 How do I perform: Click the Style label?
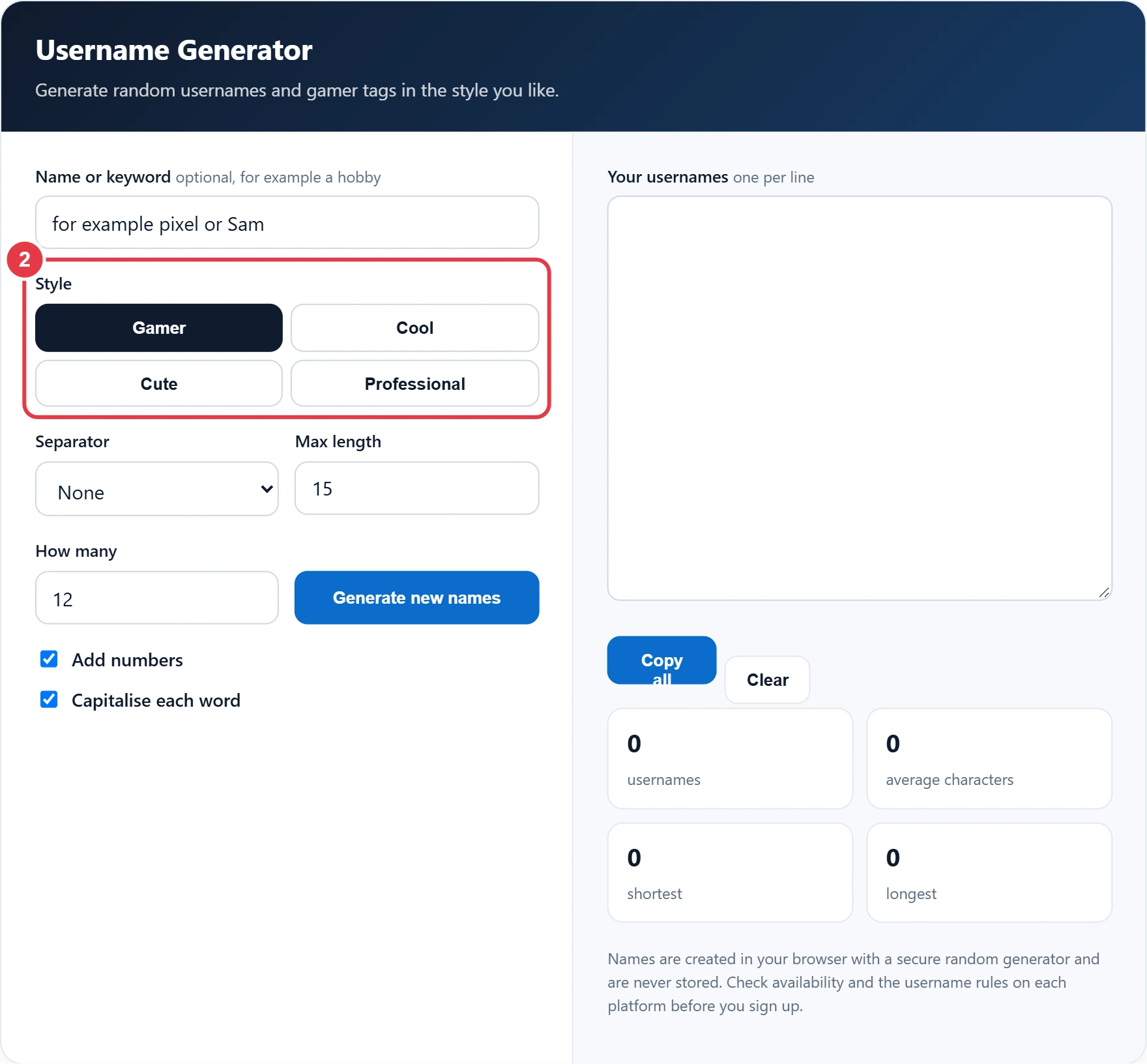53,284
